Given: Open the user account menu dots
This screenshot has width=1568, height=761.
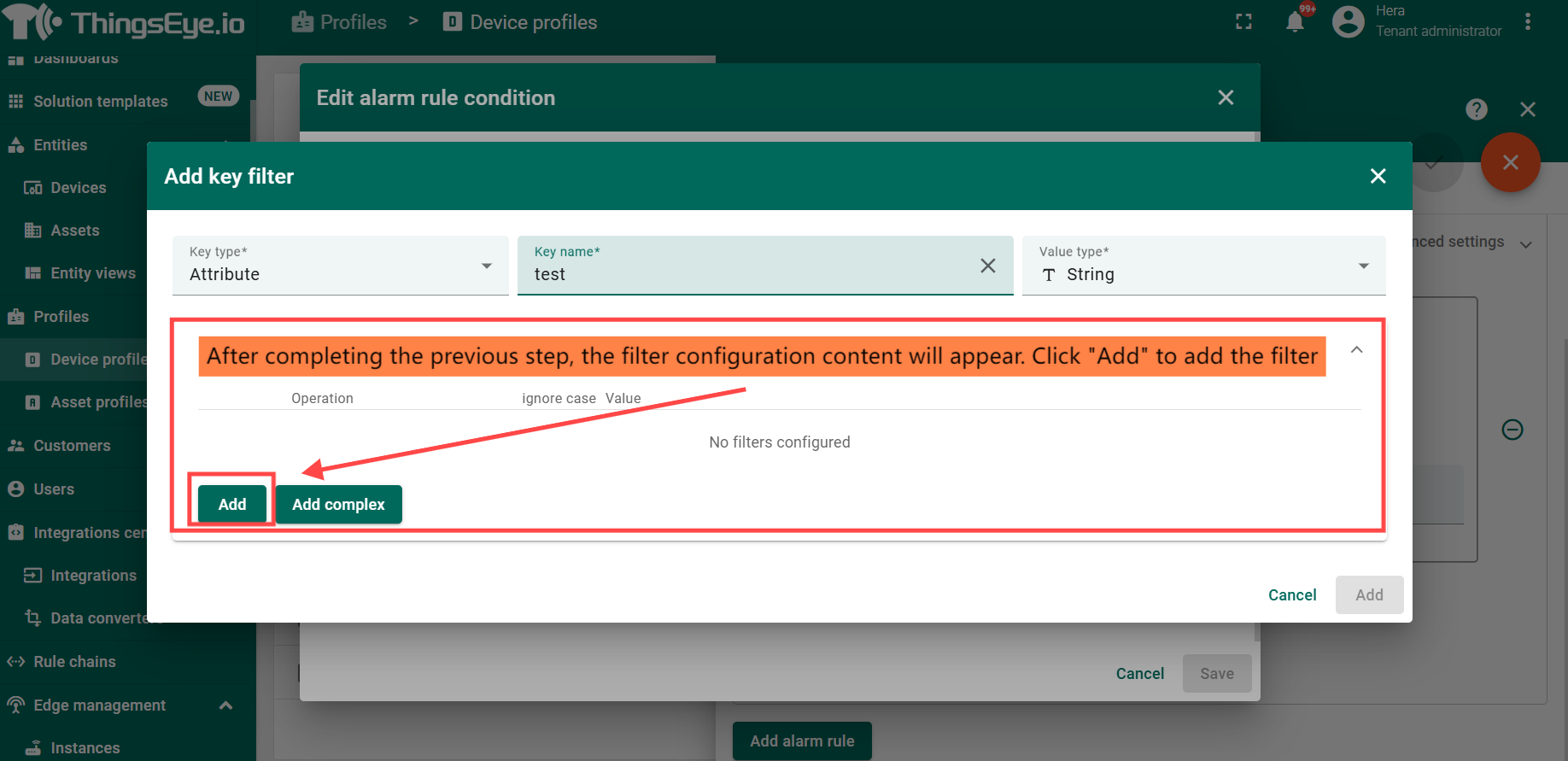Looking at the screenshot, I should [x=1528, y=22].
